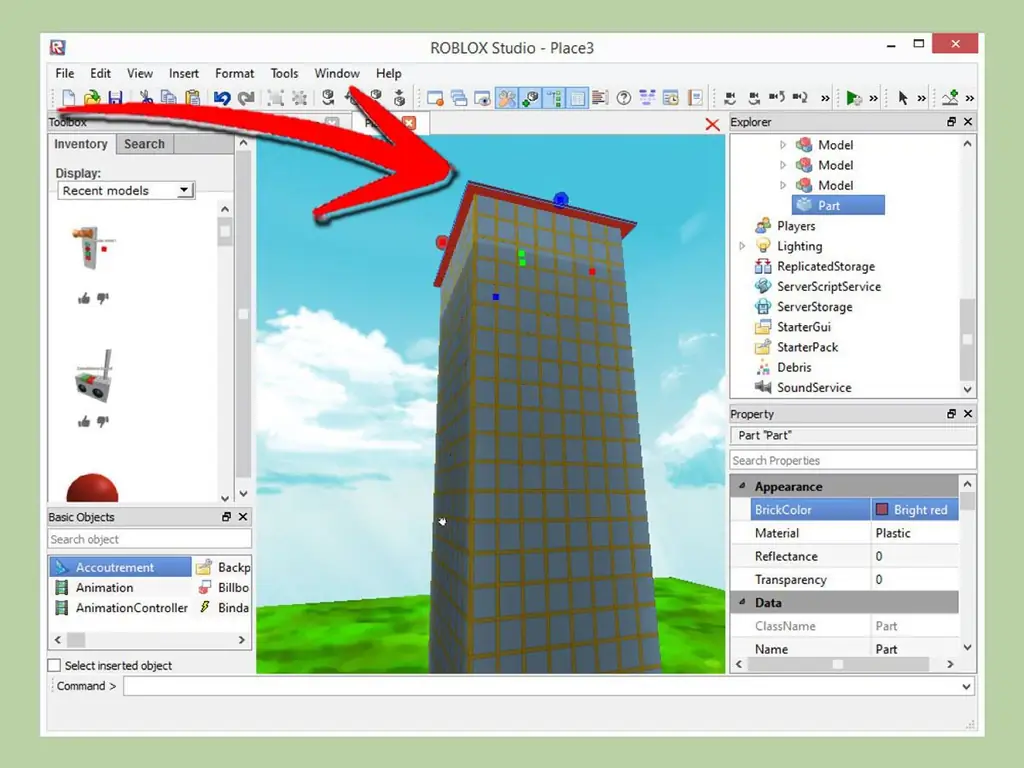Viewport: 1024px width, 768px height.
Task: Undo the last action with blue arrow
Action: [x=222, y=98]
